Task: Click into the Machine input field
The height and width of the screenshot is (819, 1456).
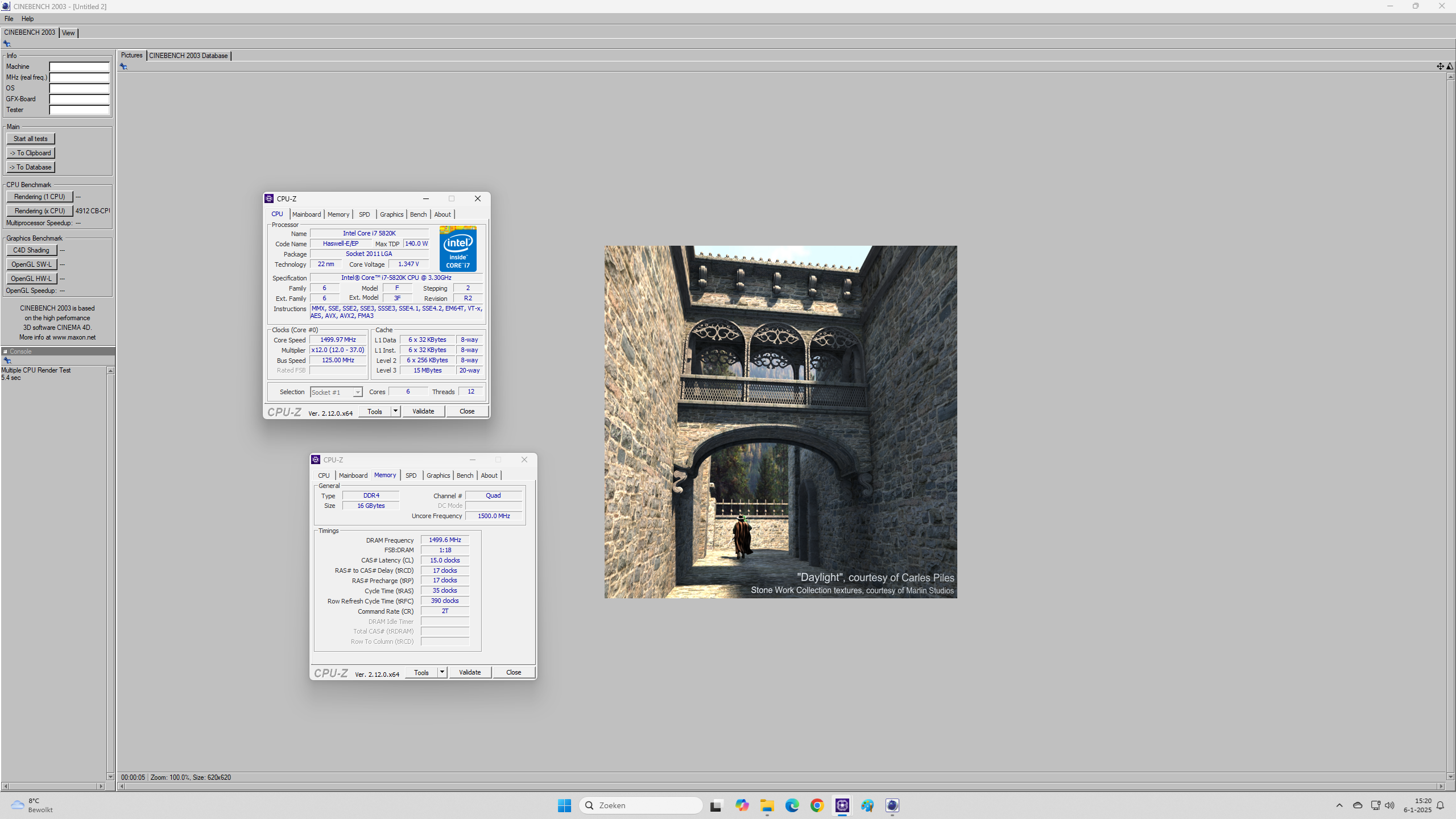Action: coord(79,67)
